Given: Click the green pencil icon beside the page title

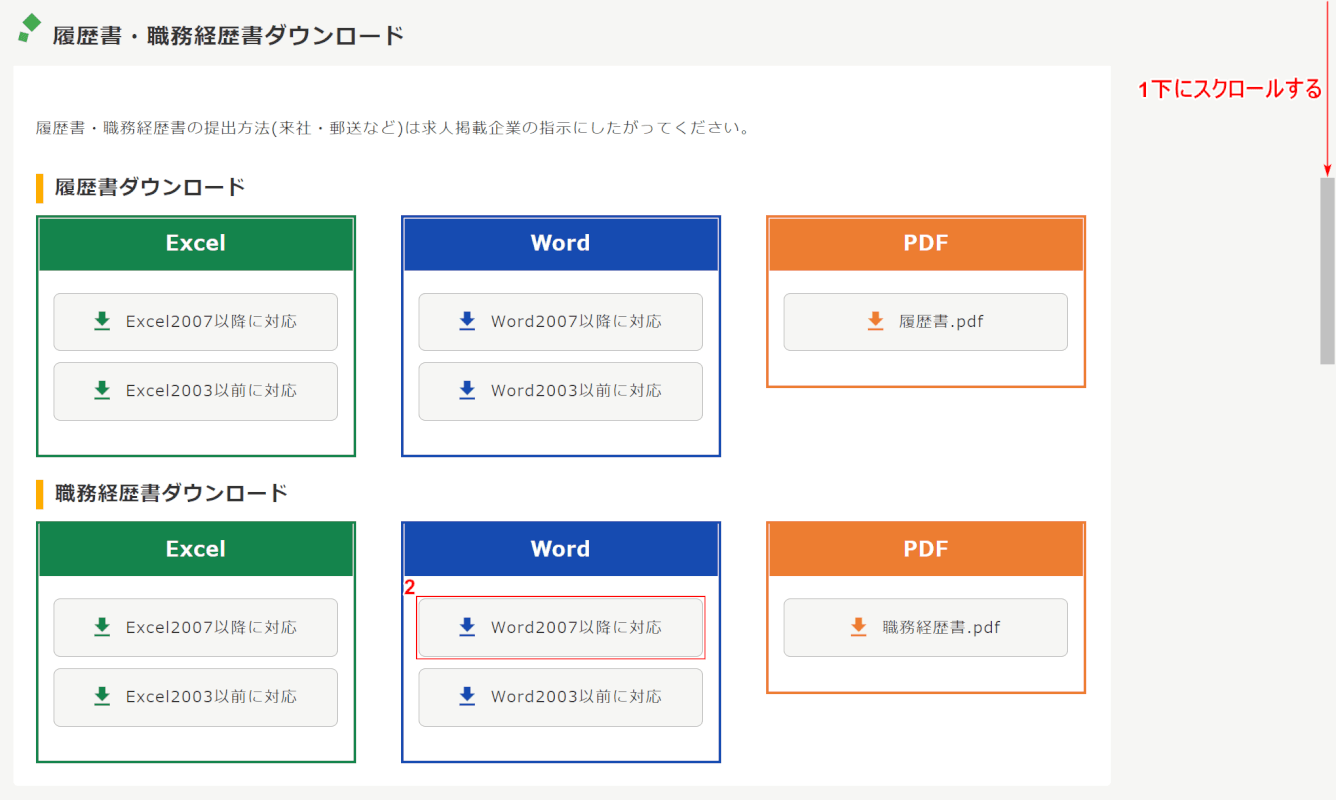Looking at the screenshot, I should coord(30,28).
